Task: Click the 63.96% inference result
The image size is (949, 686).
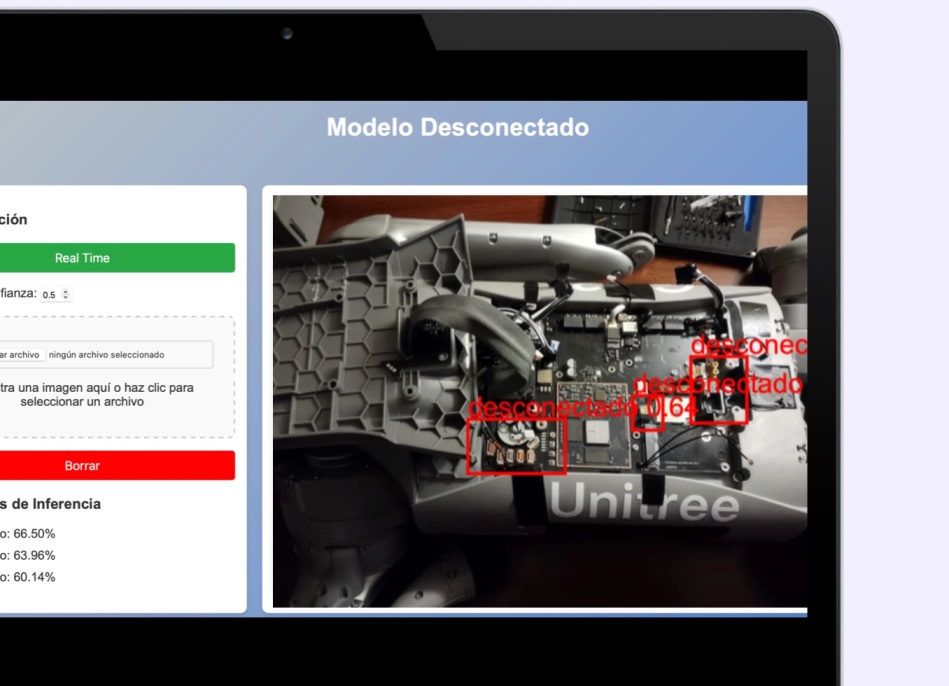Action: 28,556
